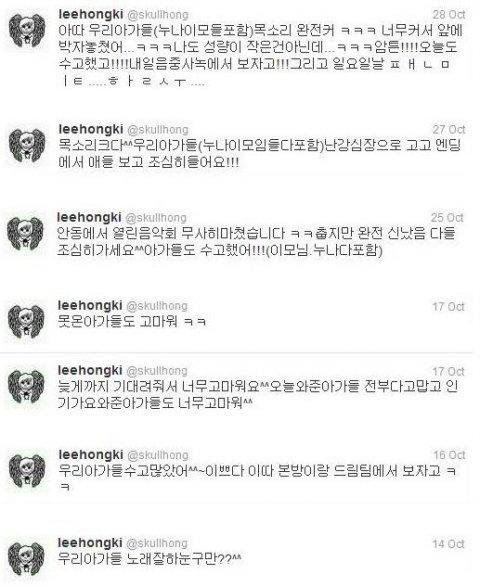Click the 27 Oct timestamp
The height and width of the screenshot is (587, 480).
click(449, 130)
